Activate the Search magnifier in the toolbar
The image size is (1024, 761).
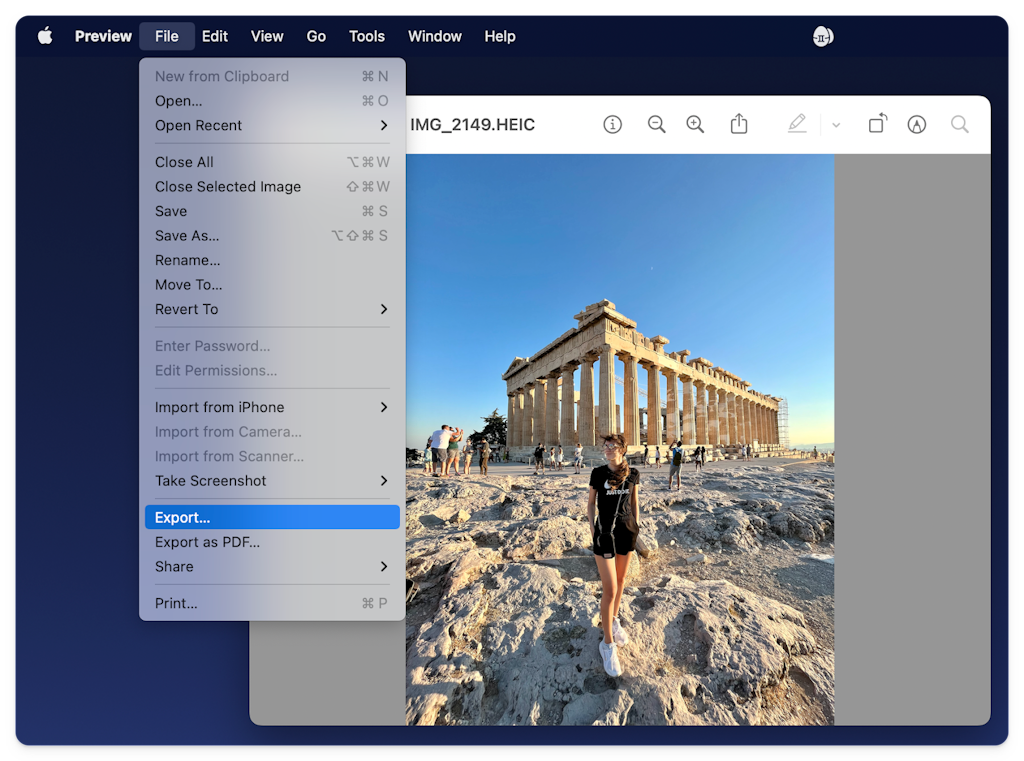coord(959,124)
